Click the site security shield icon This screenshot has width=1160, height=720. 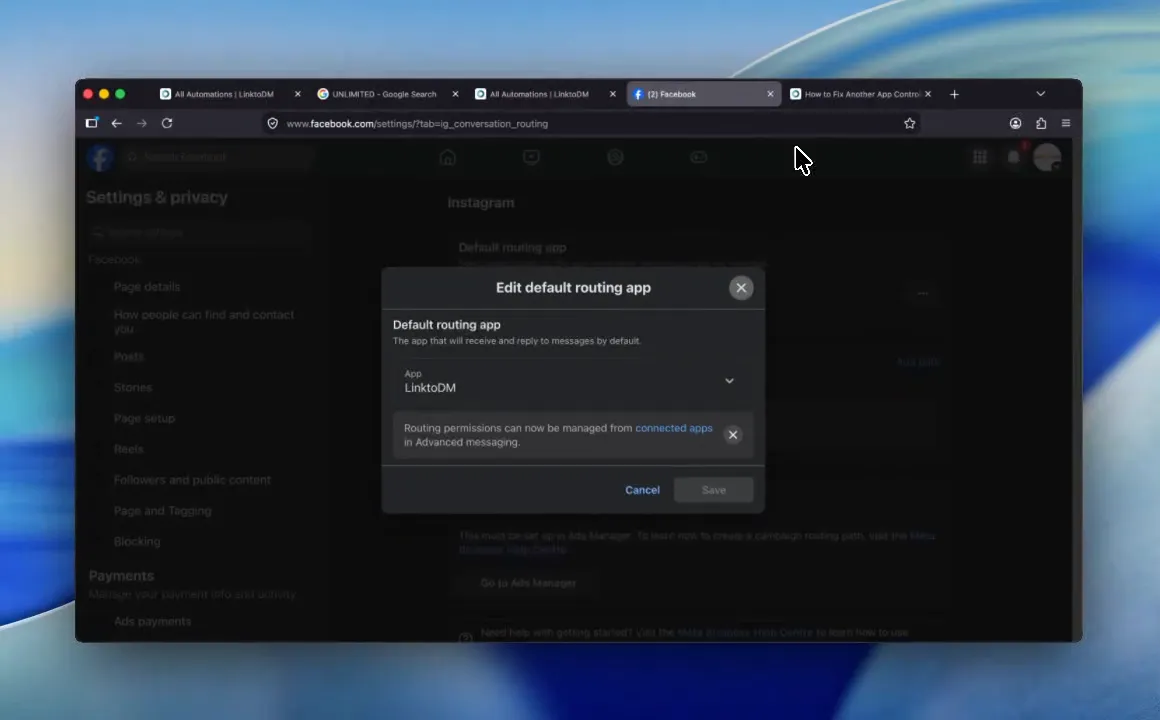272,124
